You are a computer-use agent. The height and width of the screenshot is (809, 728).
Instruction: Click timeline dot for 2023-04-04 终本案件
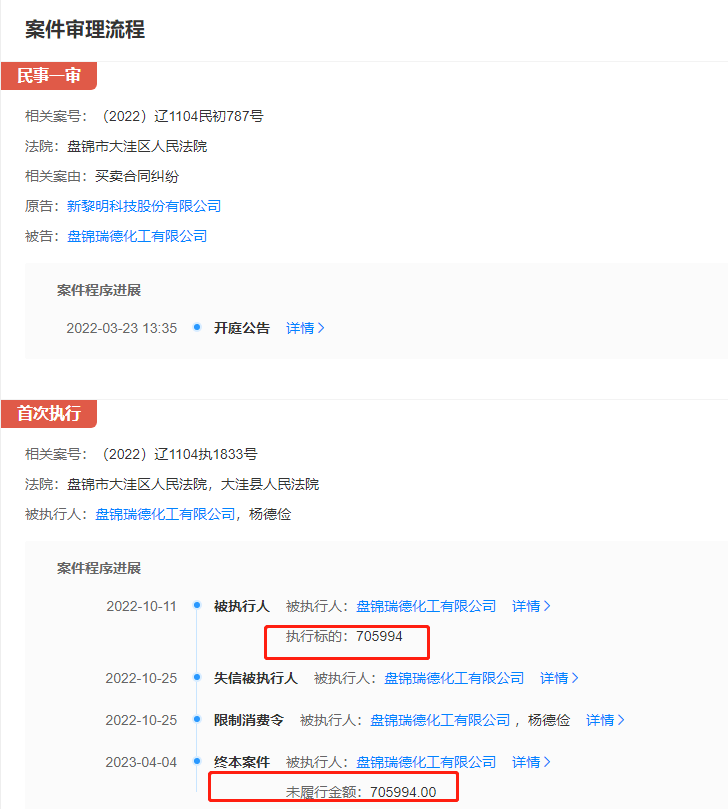[x=197, y=761]
